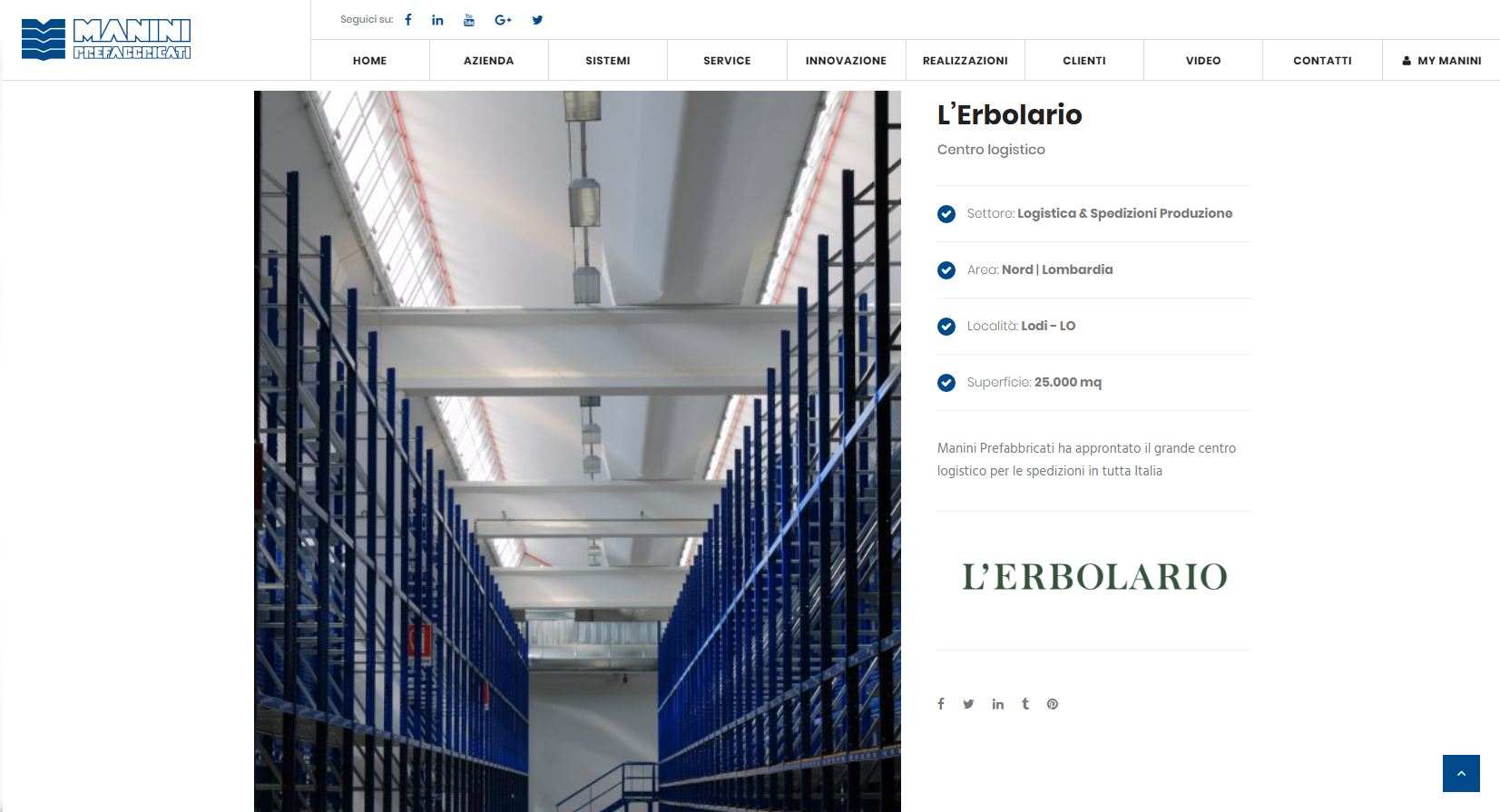Open YouTube channel icon in header
This screenshot has height=812, width=1500.
point(469,20)
